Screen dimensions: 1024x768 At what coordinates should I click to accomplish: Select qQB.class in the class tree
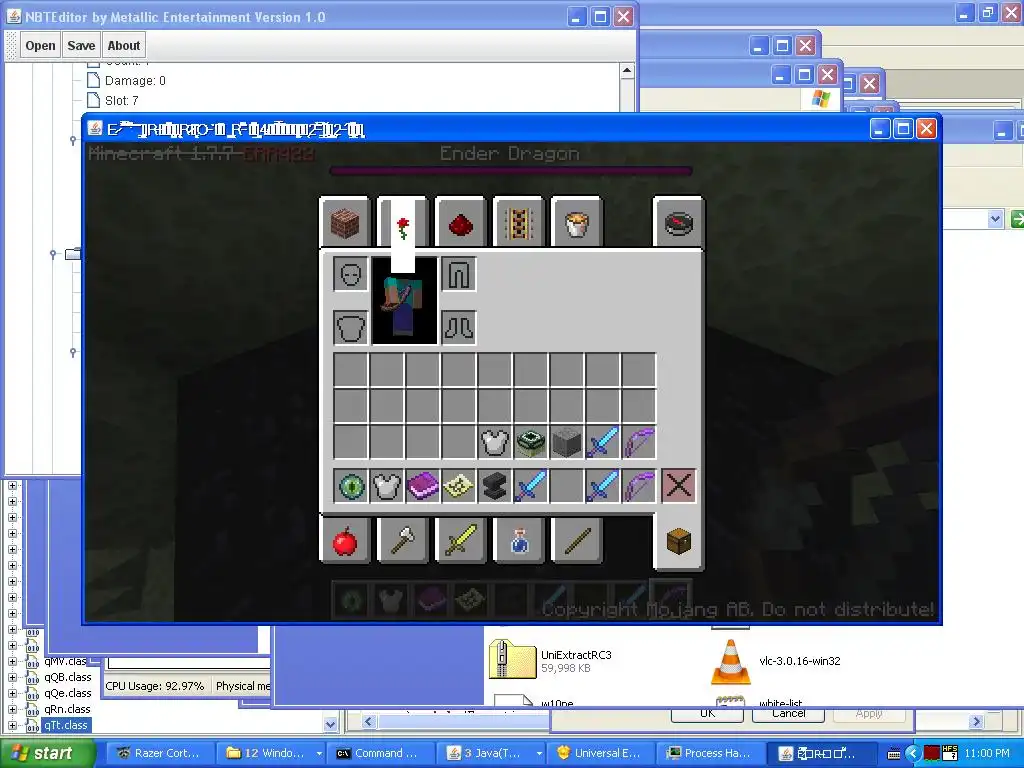[x=68, y=677]
